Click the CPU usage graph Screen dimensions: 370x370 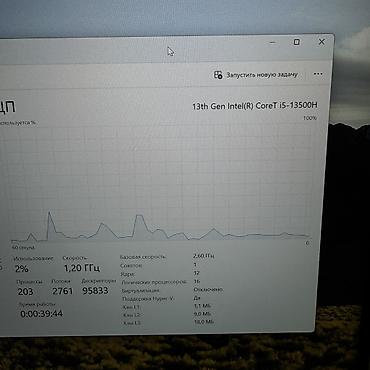(160, 183)
